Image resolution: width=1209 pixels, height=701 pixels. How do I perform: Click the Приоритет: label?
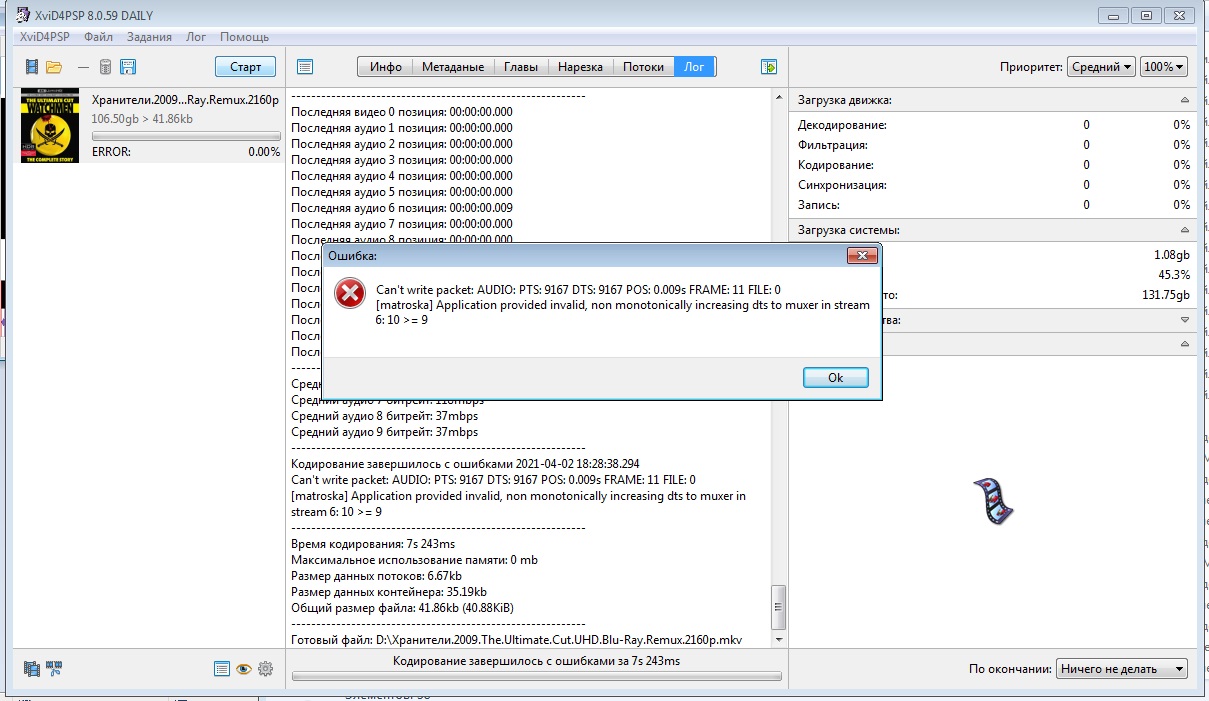[1031, 67]
